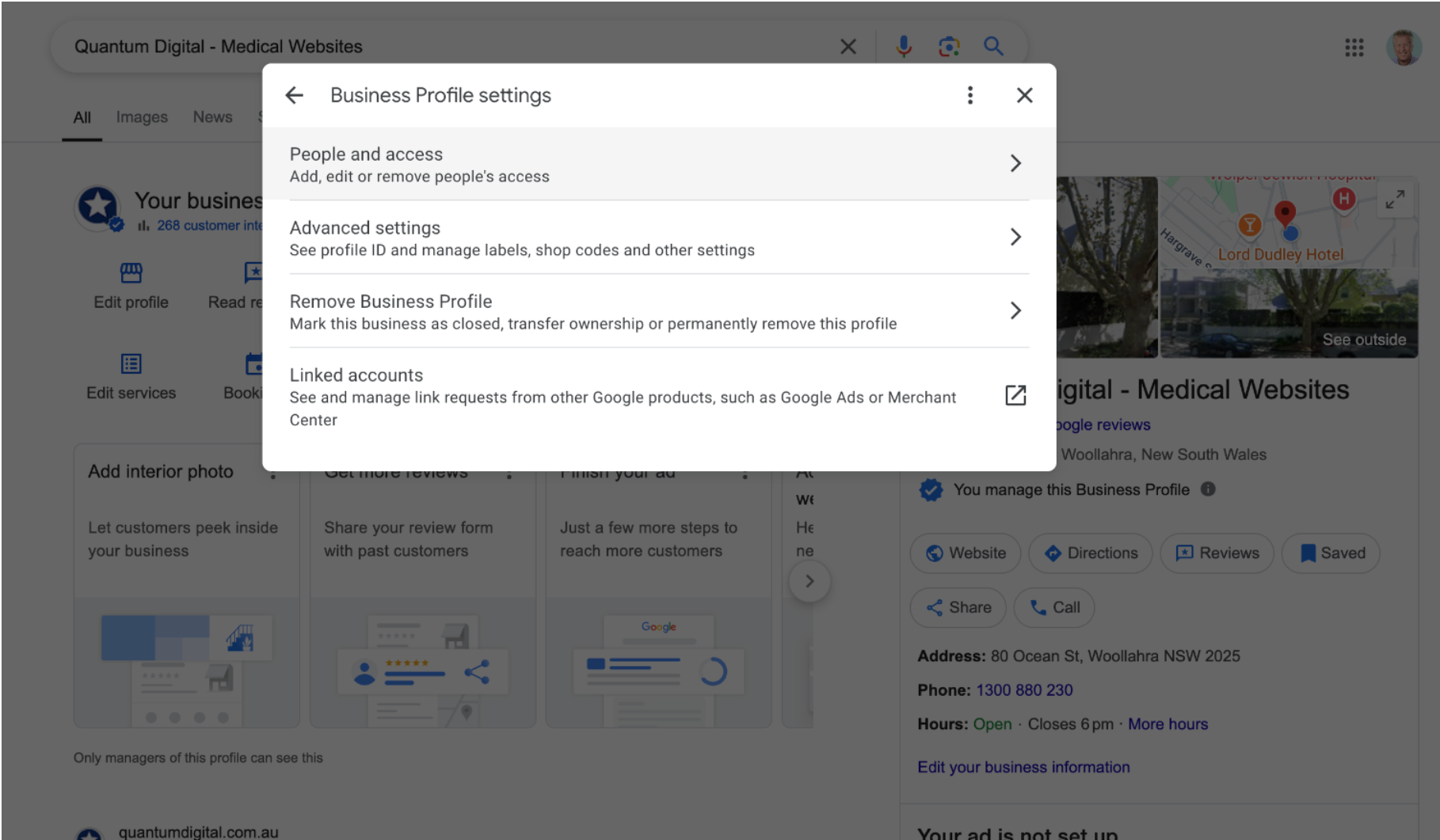Open info icon beside You manage this profile
1440x840 pixels.
(x=1207, y=489)
